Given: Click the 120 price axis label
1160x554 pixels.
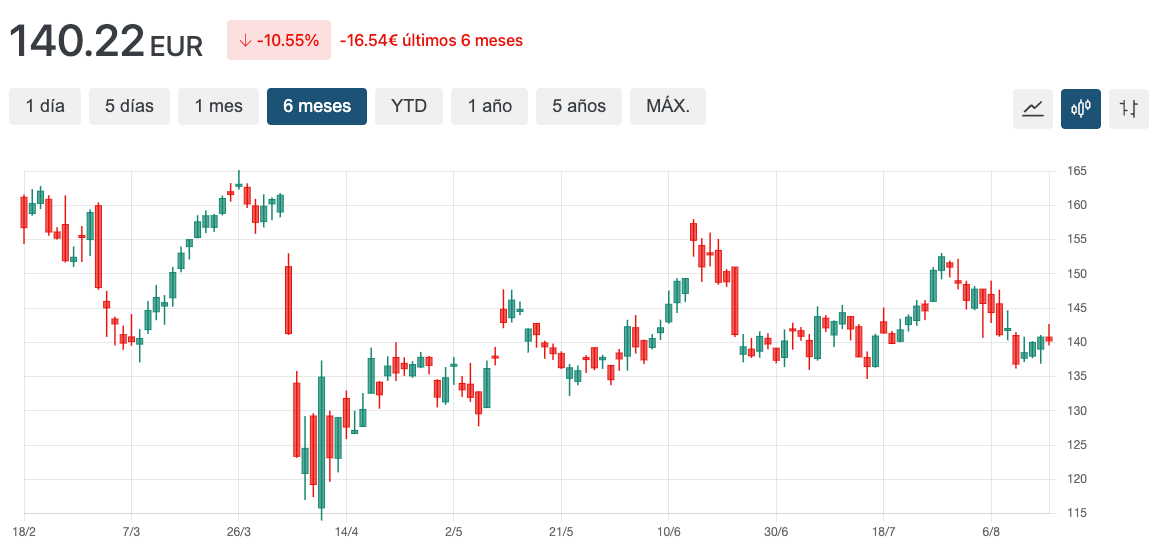Looking at the screenshot, I should (x=1076, y=479).
